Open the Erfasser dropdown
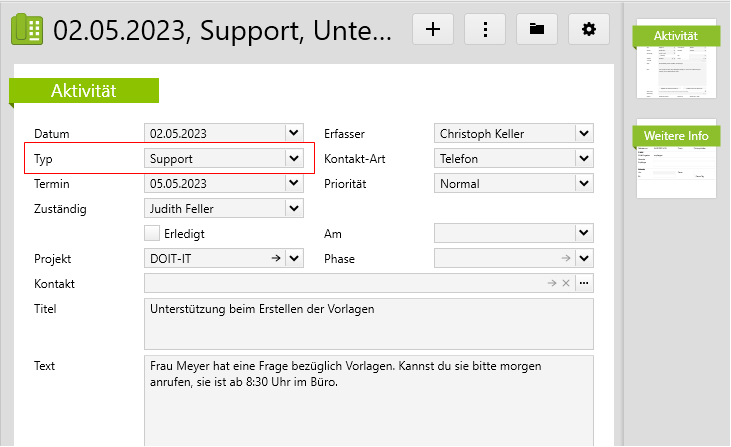This screenshot has width=731, height=447. tap(584, 133)
